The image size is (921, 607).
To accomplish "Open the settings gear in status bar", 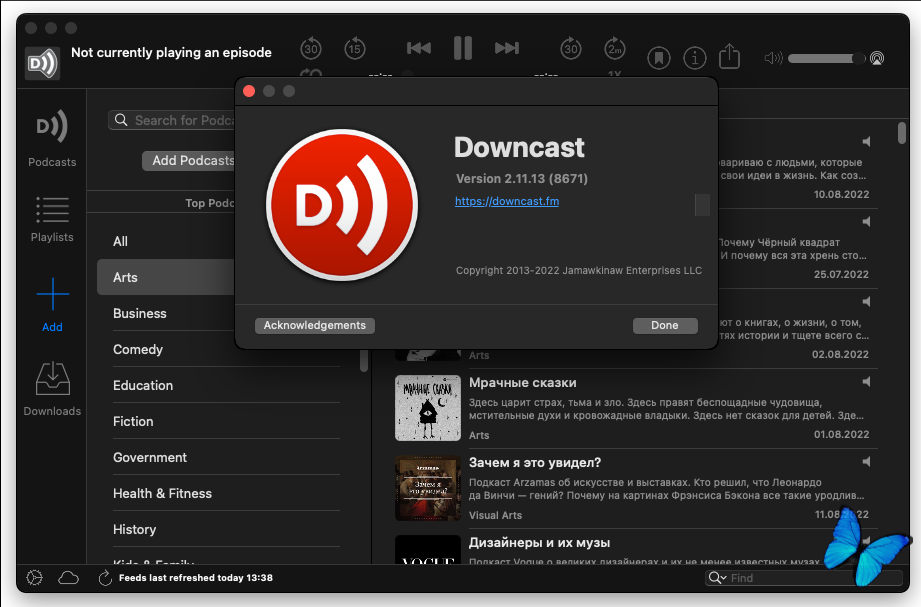I will (35, 578).
